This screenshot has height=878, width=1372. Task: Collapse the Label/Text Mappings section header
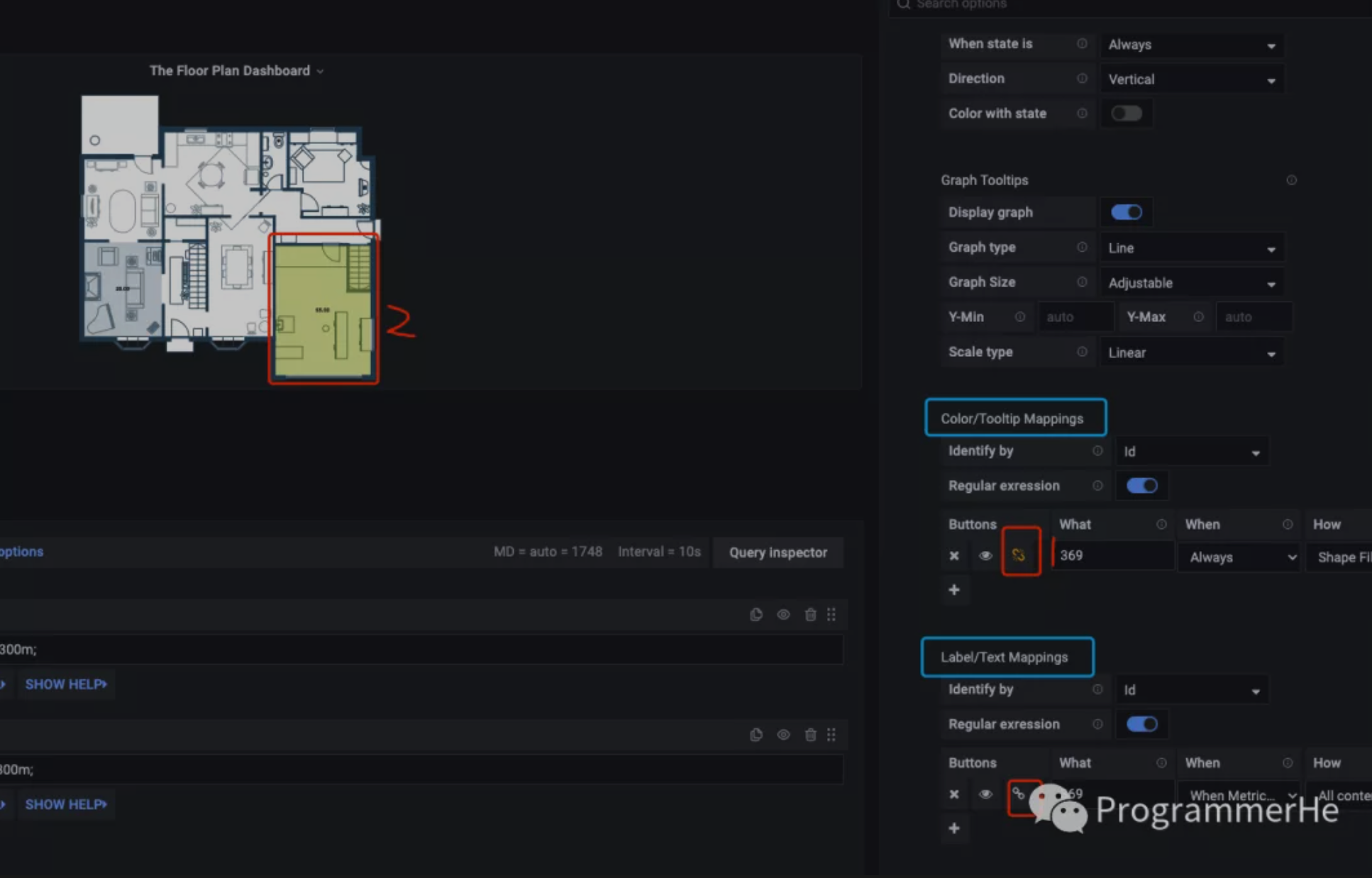1004,657
